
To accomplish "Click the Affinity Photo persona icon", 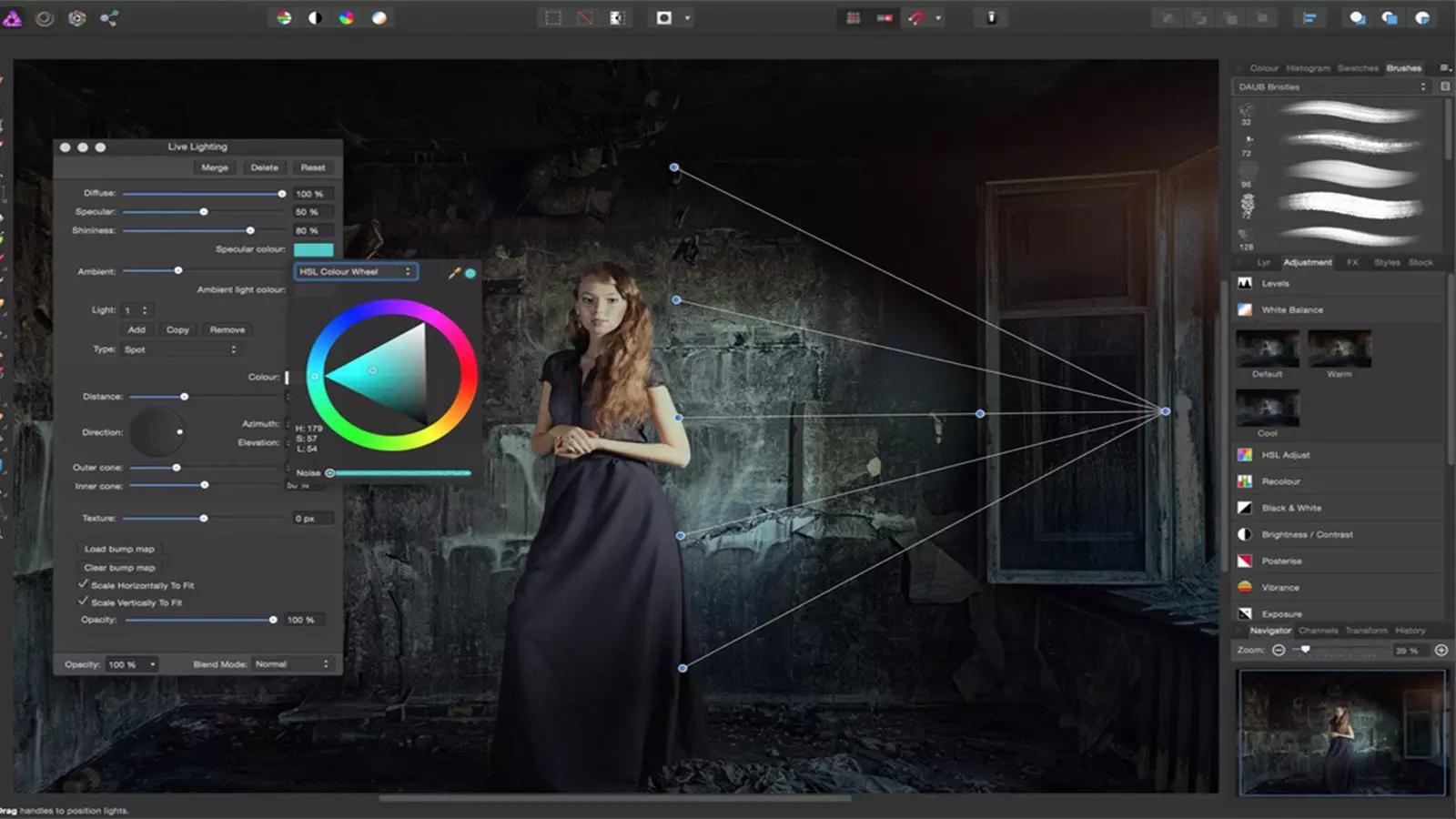I will pyautogui.click(x=13, y=18).
